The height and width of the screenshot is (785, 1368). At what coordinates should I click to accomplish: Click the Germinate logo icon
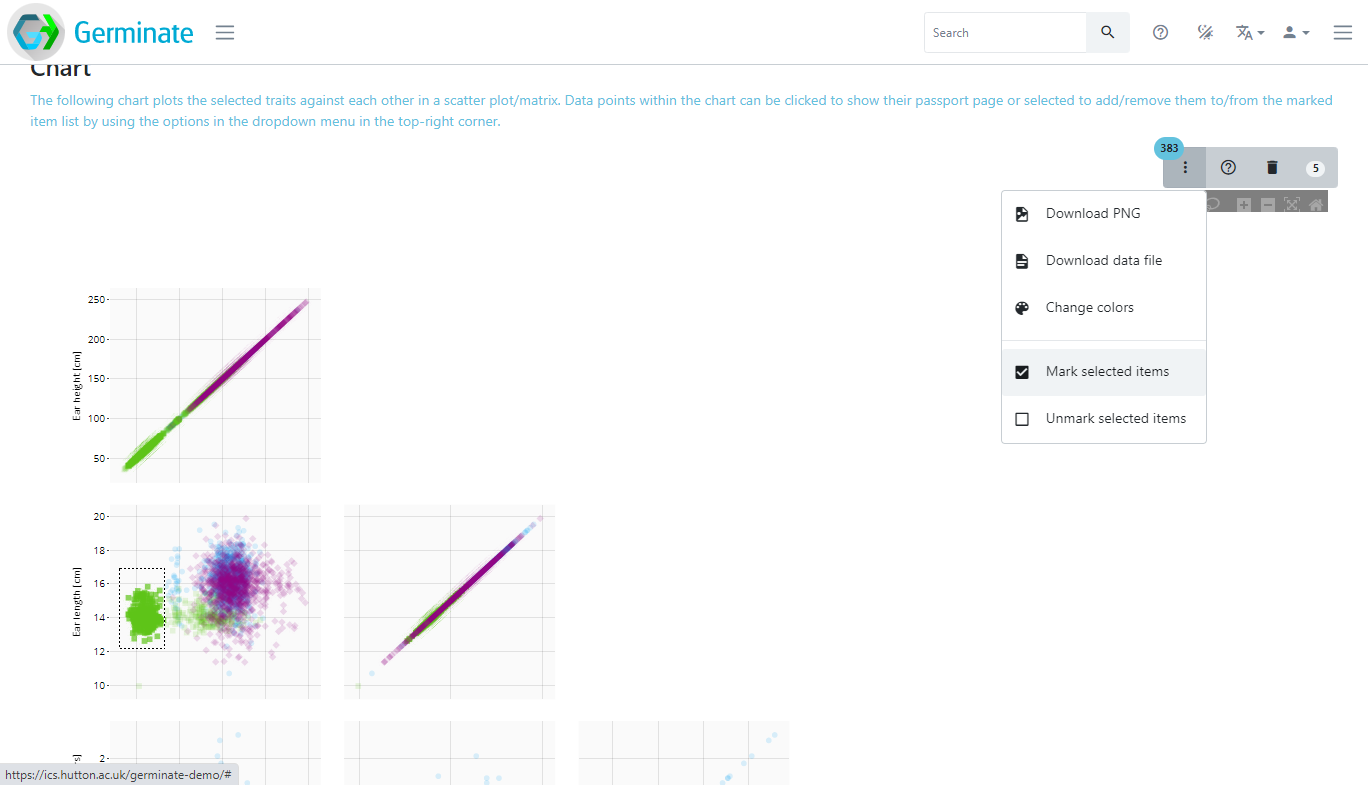pos(36,33)
